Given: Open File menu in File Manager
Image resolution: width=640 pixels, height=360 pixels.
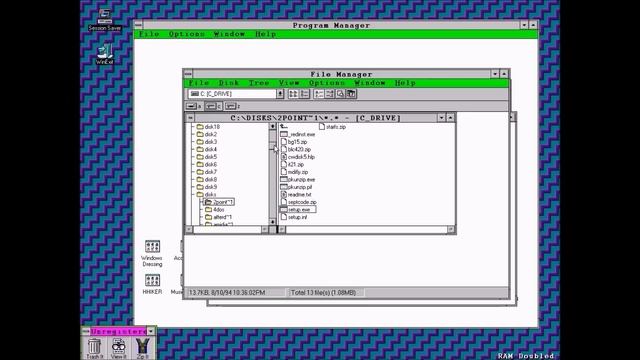Looking at the screenshot, I should pos(199,83).
